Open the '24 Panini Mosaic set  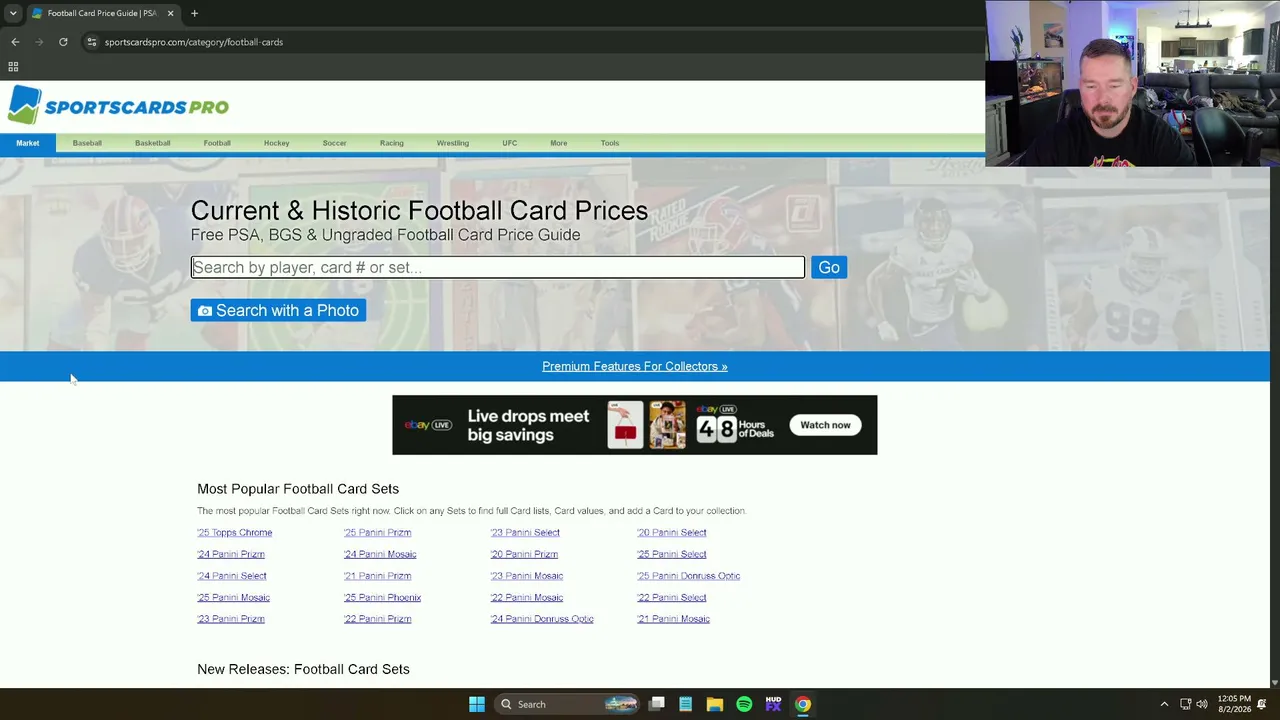click(x=380, y=554)
